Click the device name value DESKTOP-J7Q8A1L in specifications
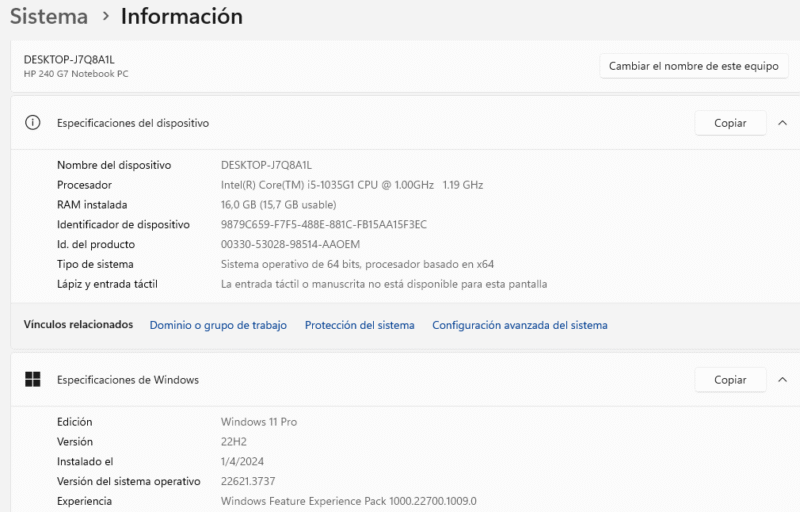The width and height of the screenshot is (800, 512). coord(266,165)
